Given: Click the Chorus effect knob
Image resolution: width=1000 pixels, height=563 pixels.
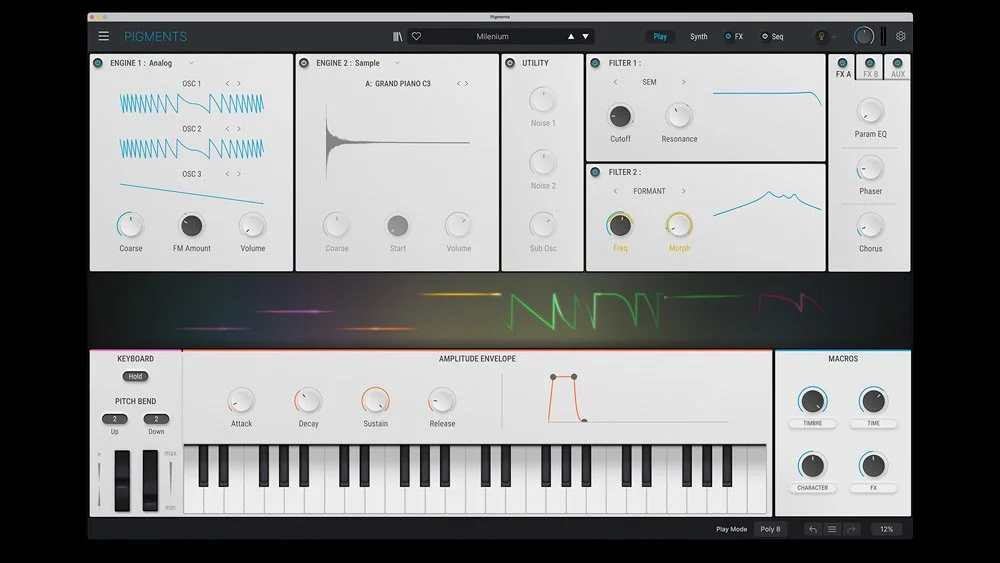Looking at the screenshot, I should click(870, 226).
